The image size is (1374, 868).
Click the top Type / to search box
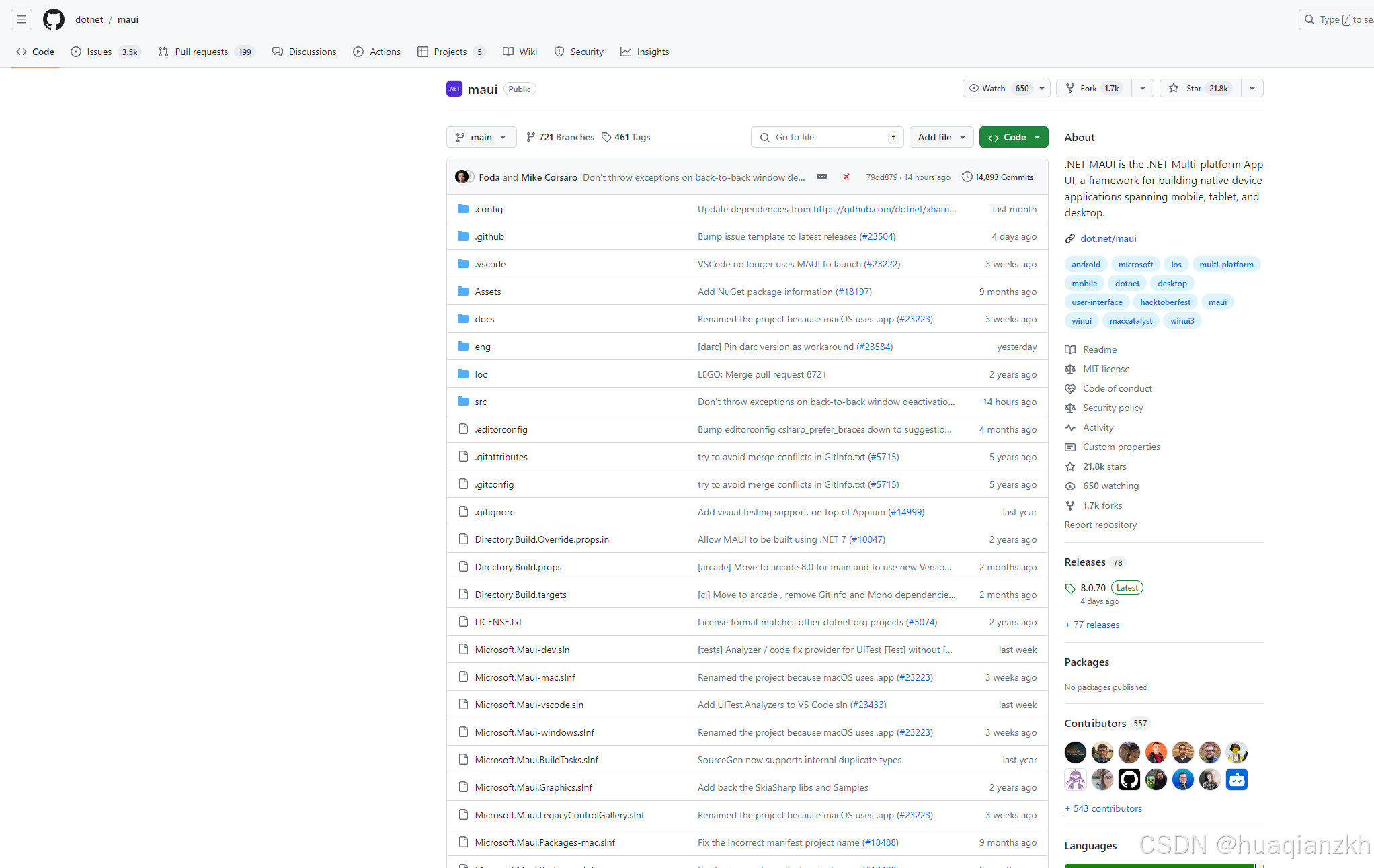[1337, 19]
